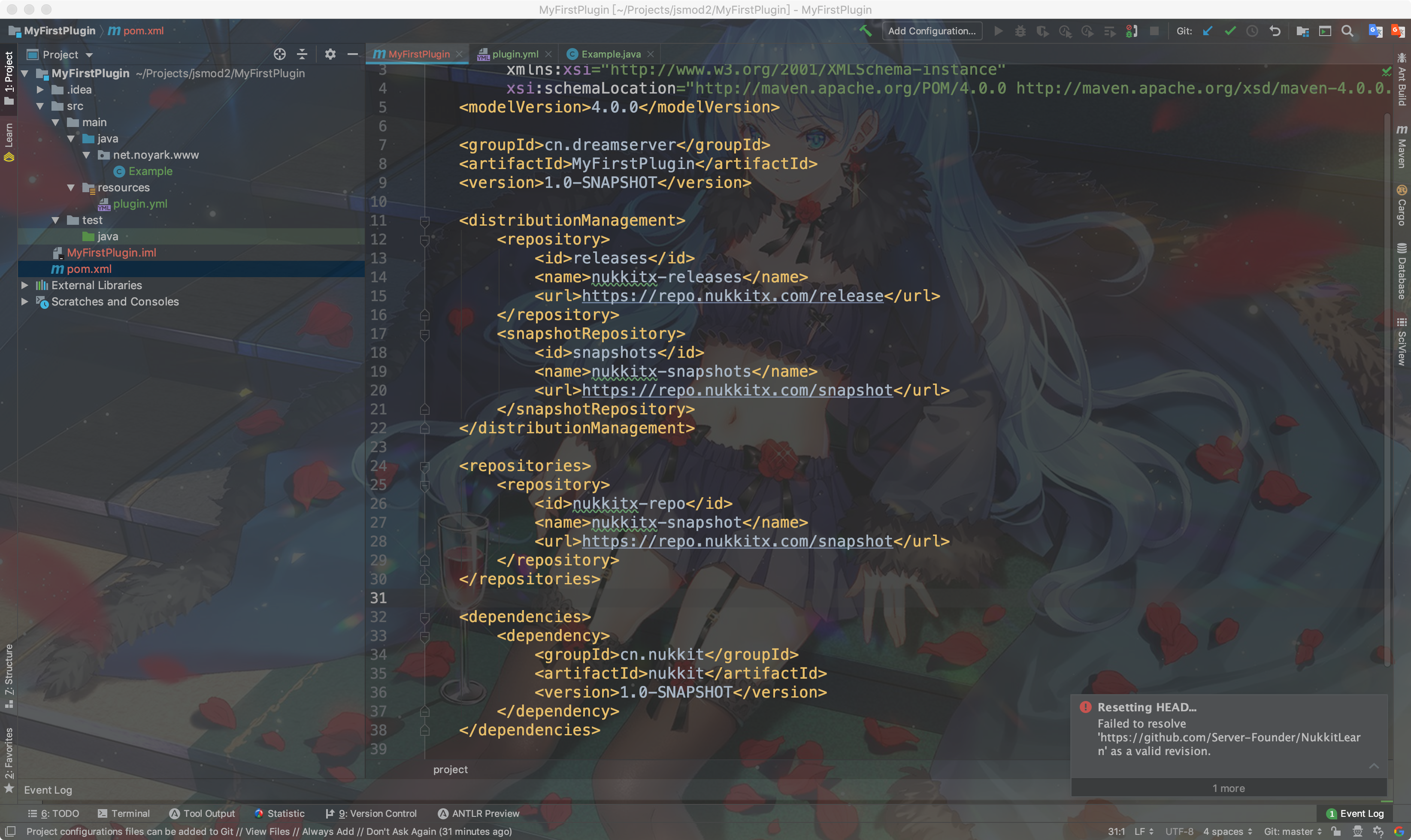Click locate file crosshair icon in Project panel
The height and width of the screenshot is (840, 1411).
click(x=280, y=54)
